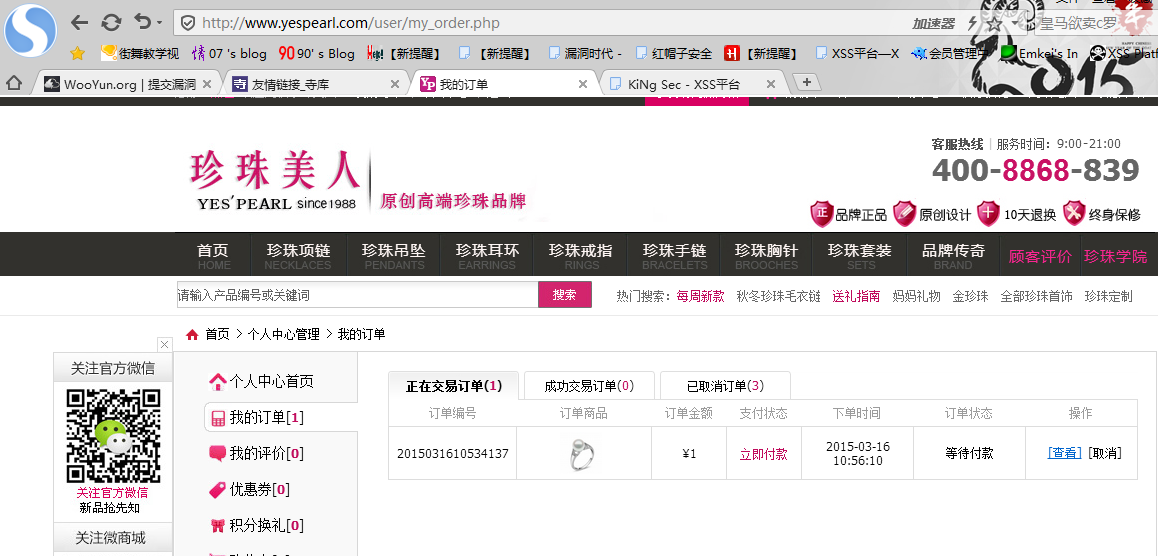Click the WeChat QR code image
The image size is (1158, 556).
pos(113,436)
